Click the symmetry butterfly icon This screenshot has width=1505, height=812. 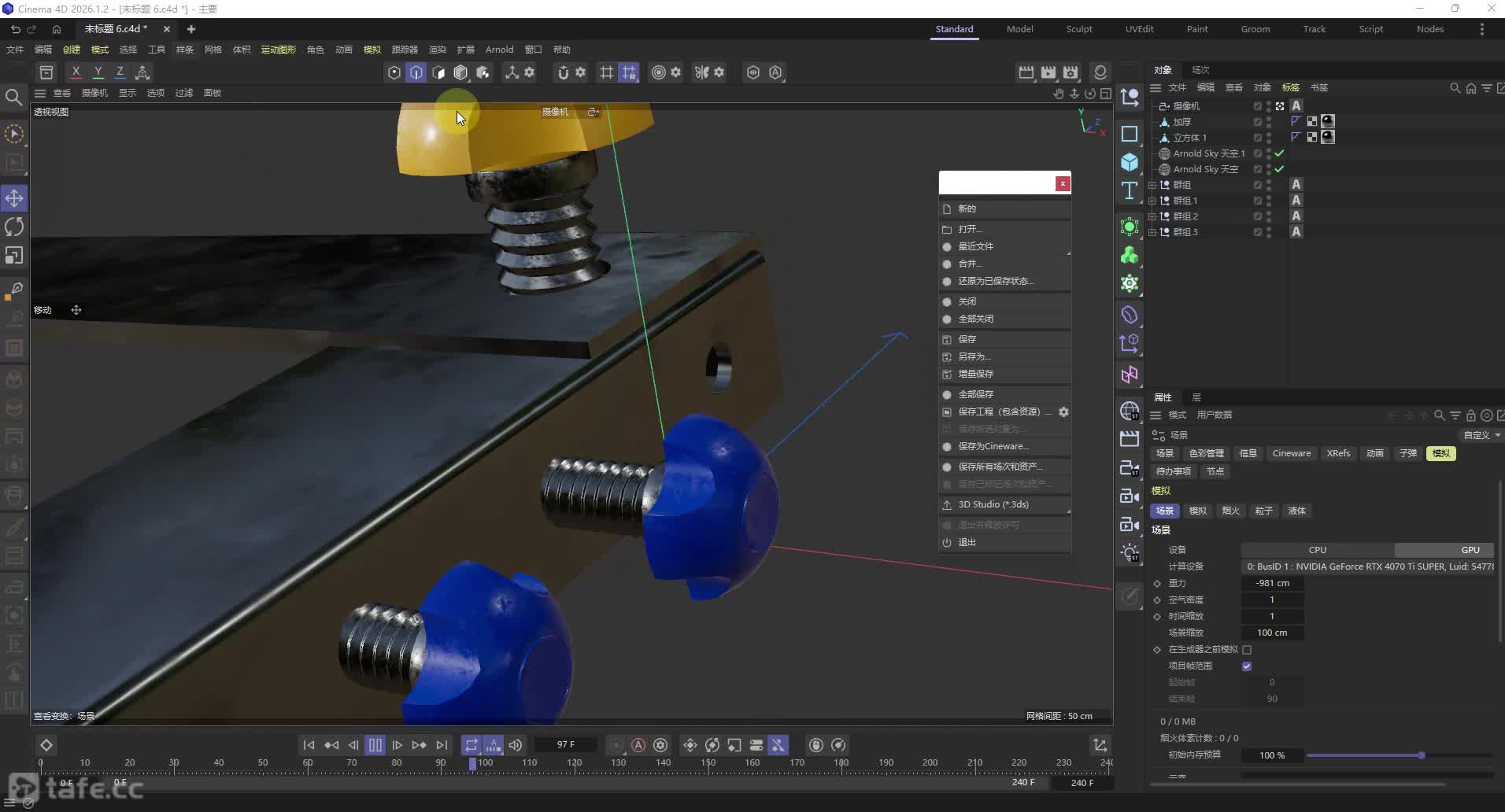(x=701, y=72)
